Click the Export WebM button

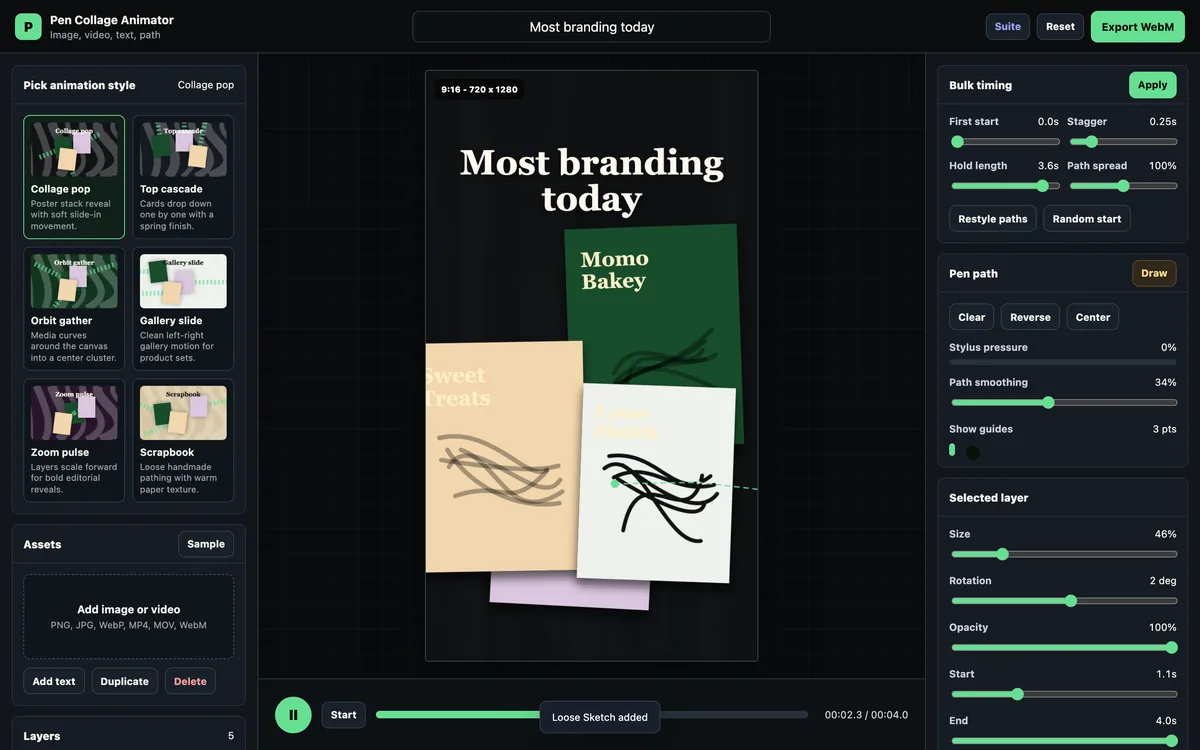pos(1138,27)
